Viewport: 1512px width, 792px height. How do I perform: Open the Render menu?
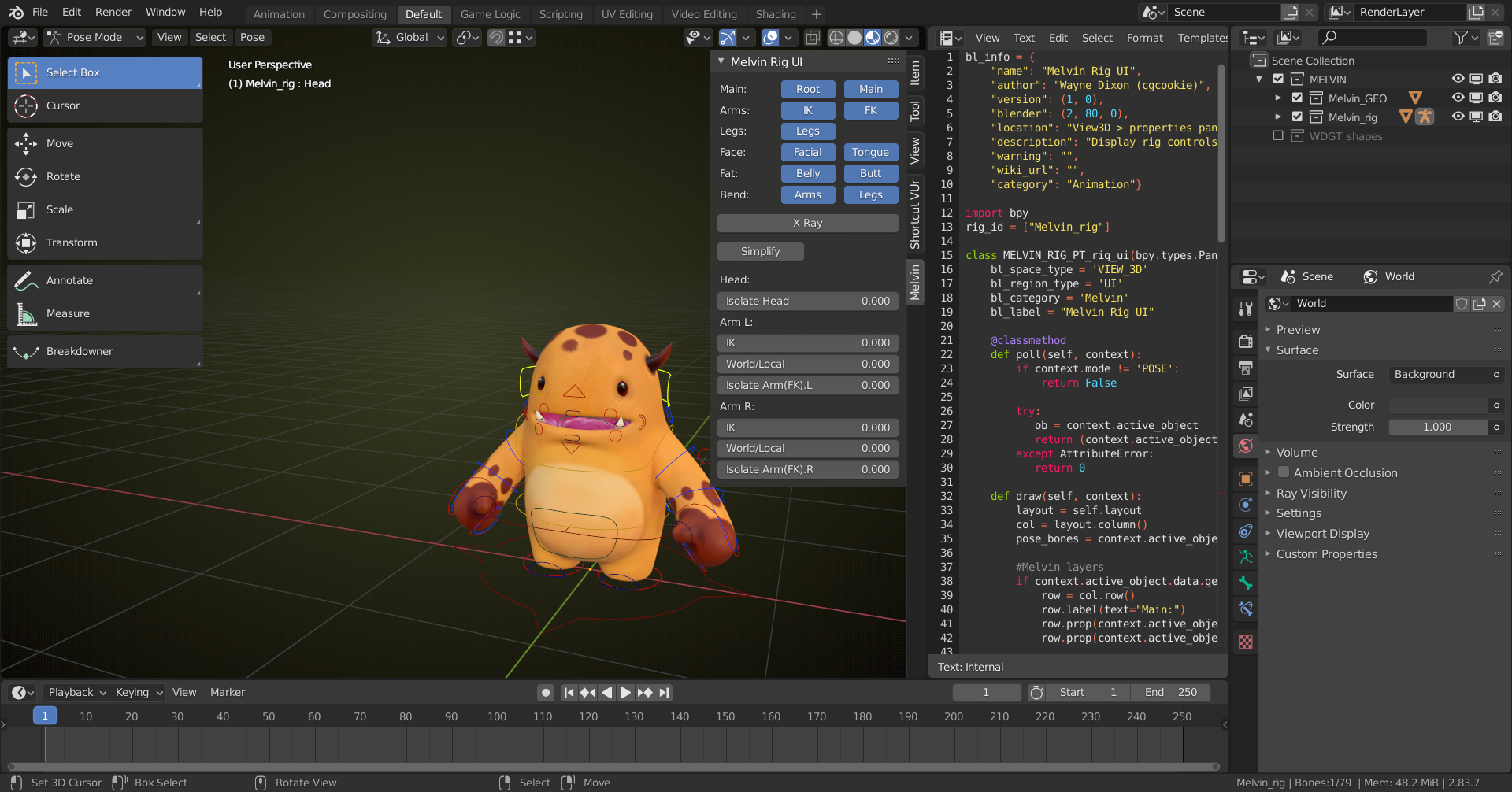coord(113,12)
